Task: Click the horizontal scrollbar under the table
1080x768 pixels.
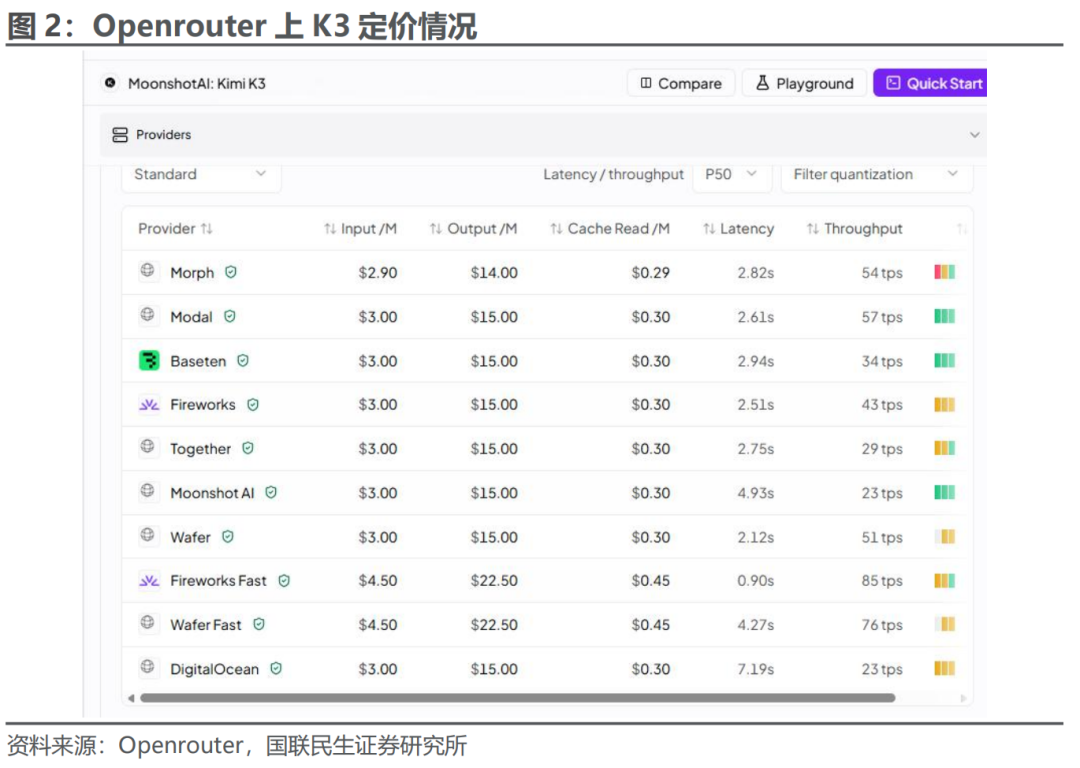Action: [x=517, y=698]
